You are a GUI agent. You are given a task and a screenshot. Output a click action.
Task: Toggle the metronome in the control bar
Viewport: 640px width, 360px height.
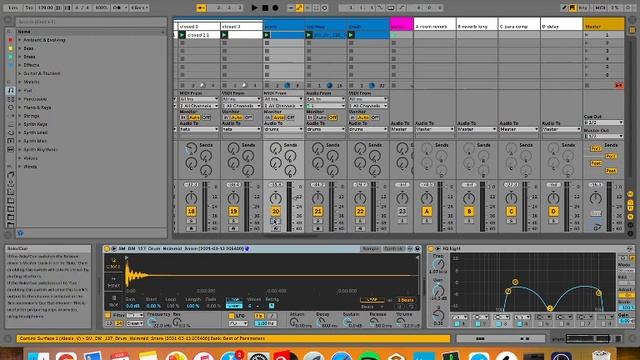click(118, 7)
